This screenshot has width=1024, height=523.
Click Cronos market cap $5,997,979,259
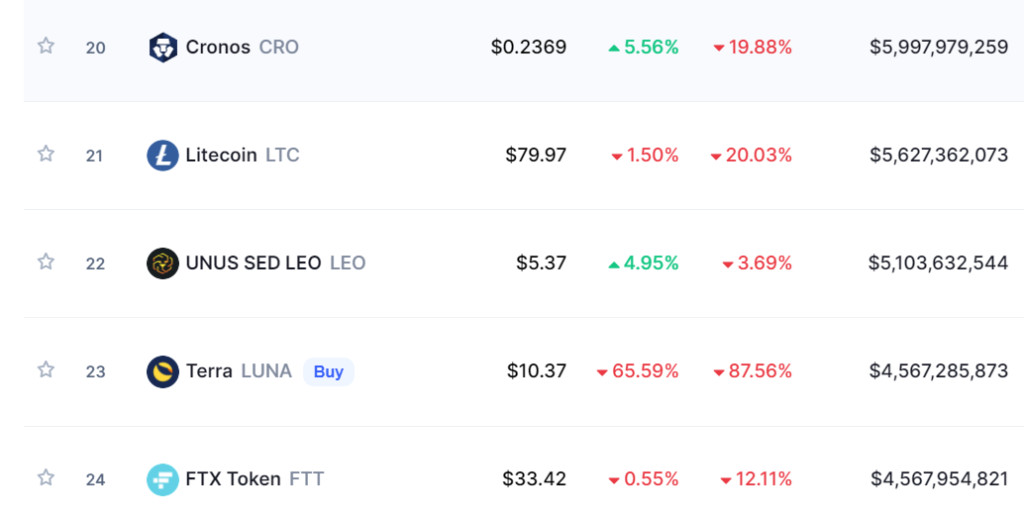(x=938, y=47)
